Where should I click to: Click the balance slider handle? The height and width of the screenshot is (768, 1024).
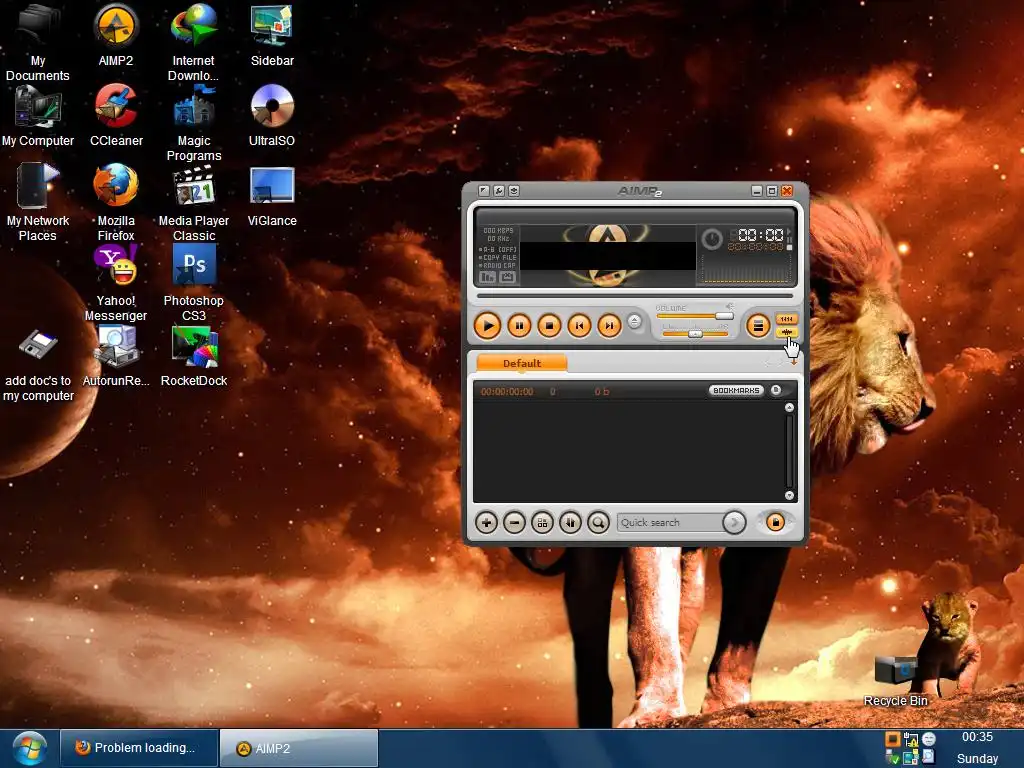tap(696, 334)
